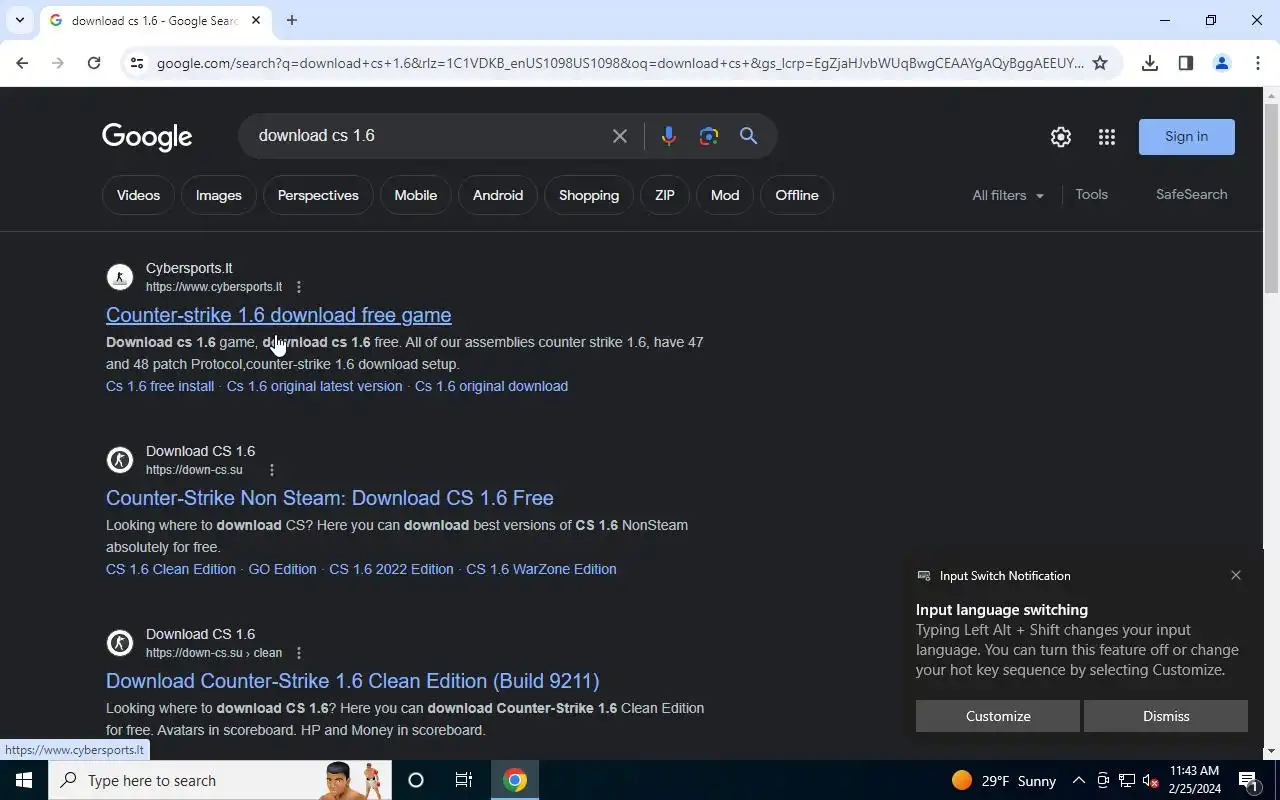The image size is (1280, 800).
Task: Submit search with magnifier icon
Action: click(749, 136)
